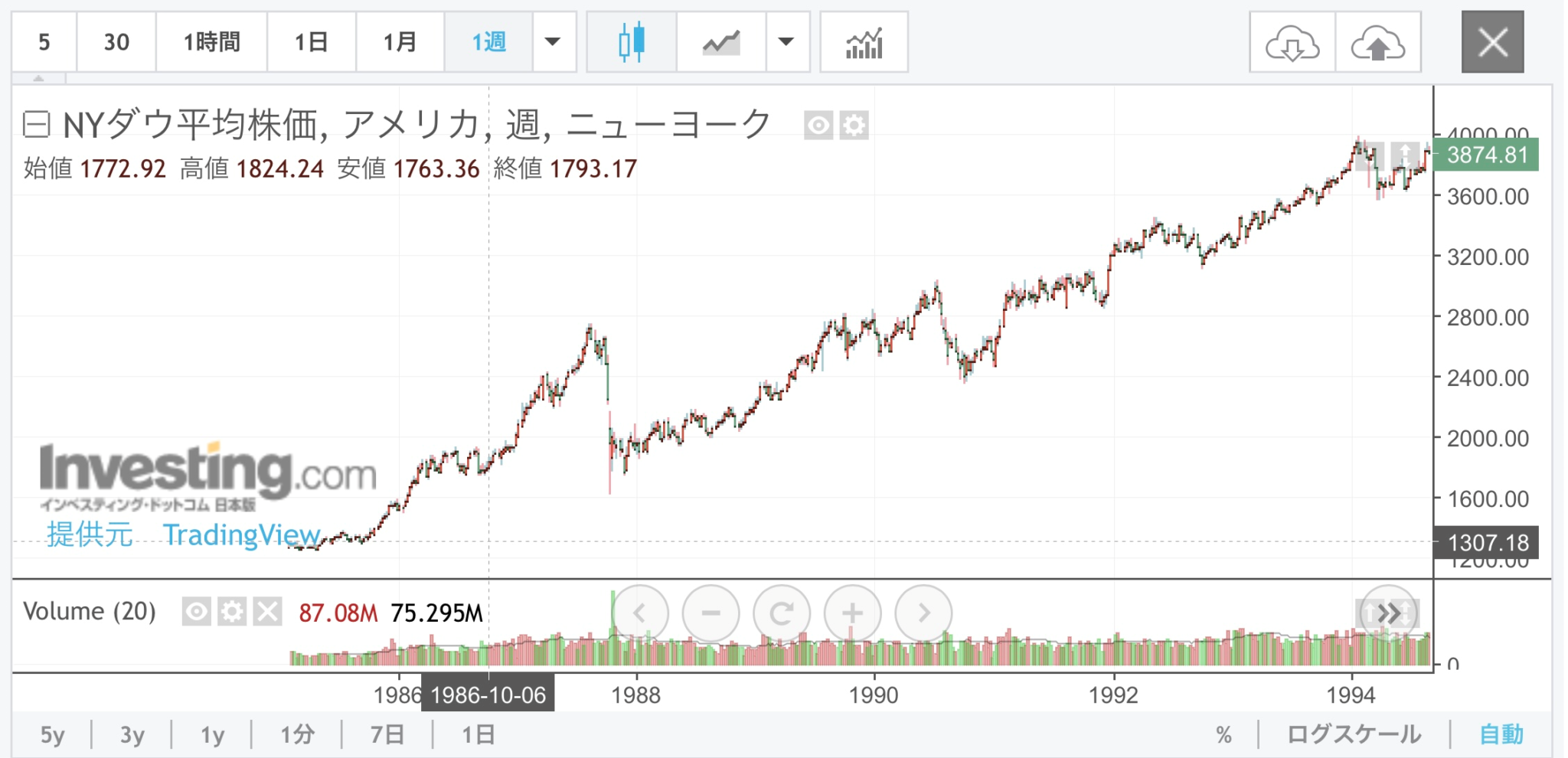Toggle Volume indicator visibility eye
Image resolution: width=1568 pixels, height=758 pixels.
click(x=196, y=612)
